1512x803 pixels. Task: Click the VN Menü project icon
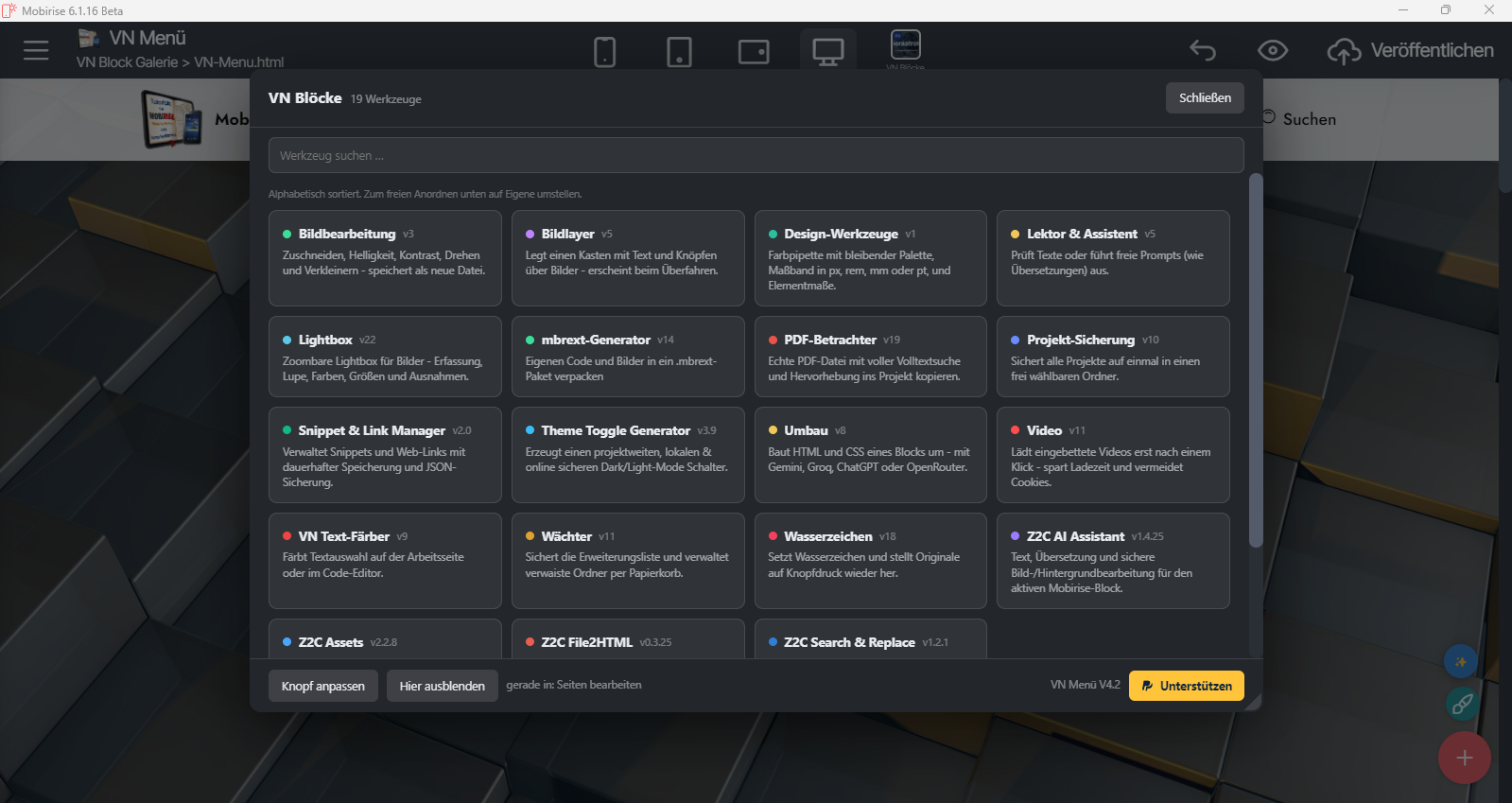point(89,38)
